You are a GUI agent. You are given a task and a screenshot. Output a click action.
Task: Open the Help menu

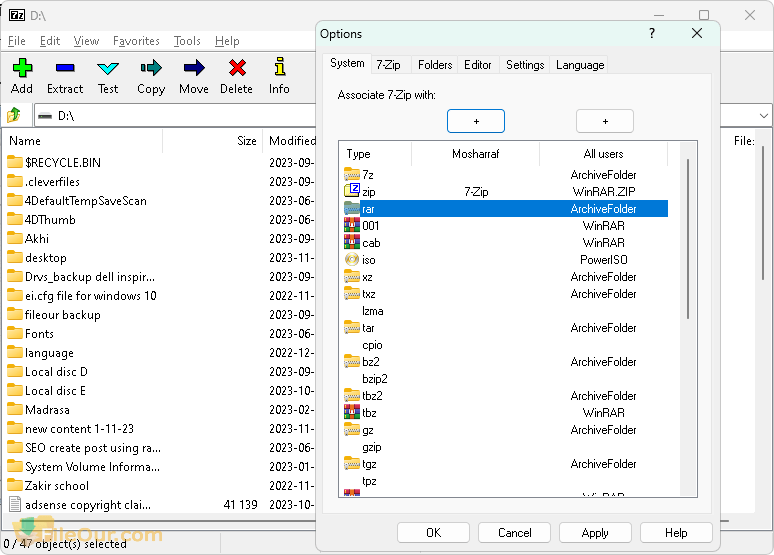click(227, 40)
